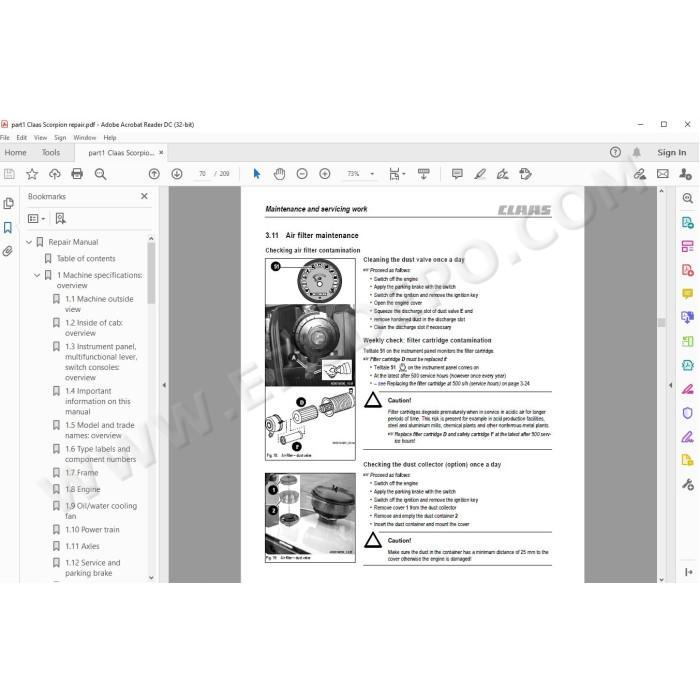This screenshot has height=700, width=700.
Task: Open the Organize Pages tool in right pane
Action: (688, 246)
